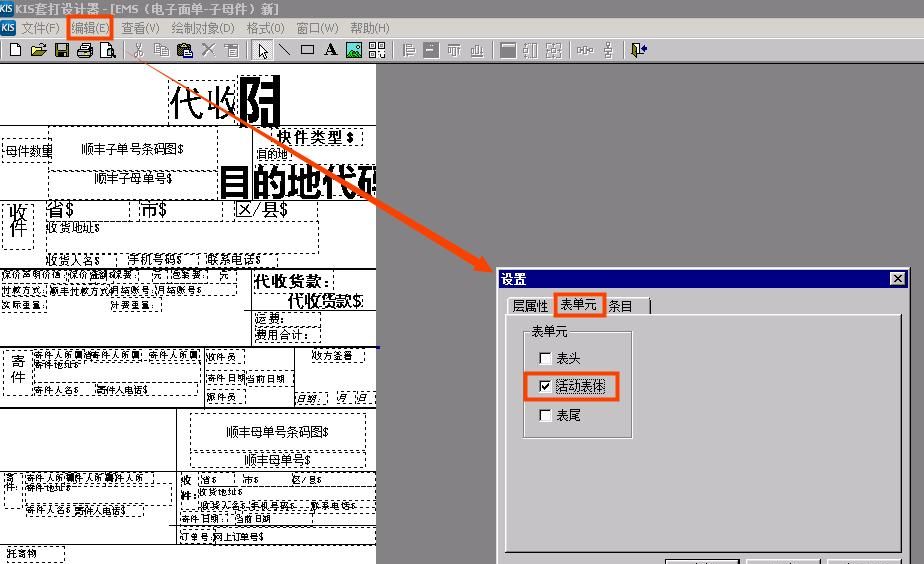Image resolution: width=924 pixels, height=564 pixels.
Task: Click the same height sizing icon
Action: [530, 50]
